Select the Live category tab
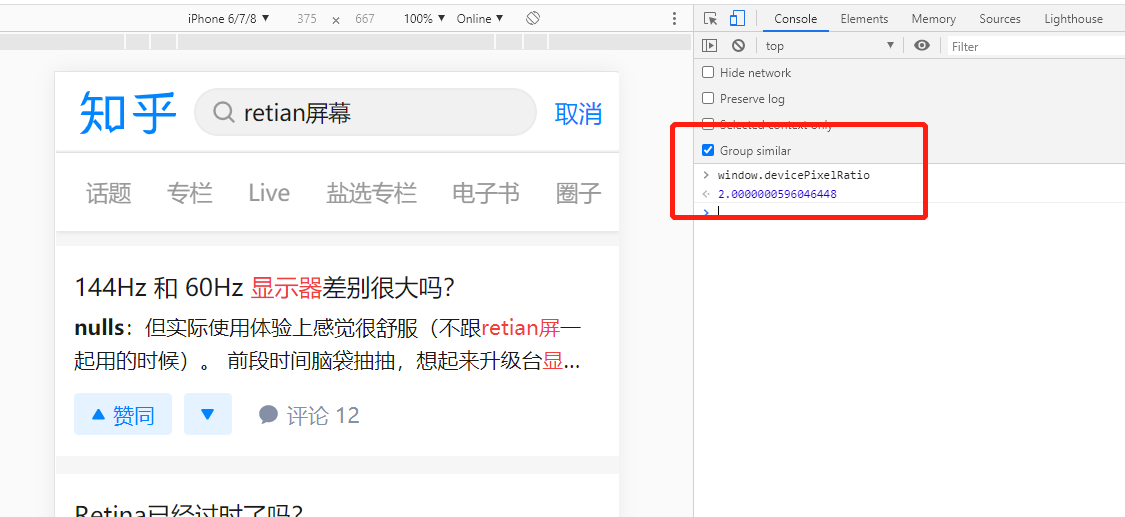This screenshot has width=1125, height=517. tap(269, 193)
